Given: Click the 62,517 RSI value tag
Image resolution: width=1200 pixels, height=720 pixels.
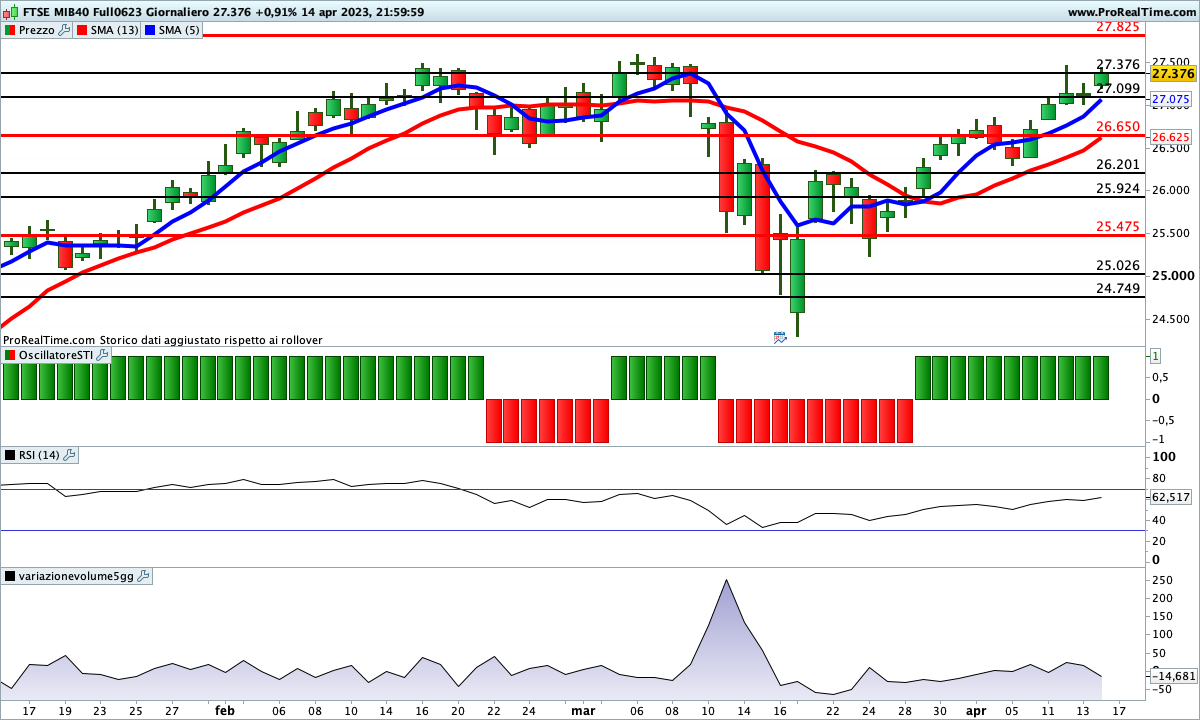Looking at the screenshot, I should point(1171,497).
